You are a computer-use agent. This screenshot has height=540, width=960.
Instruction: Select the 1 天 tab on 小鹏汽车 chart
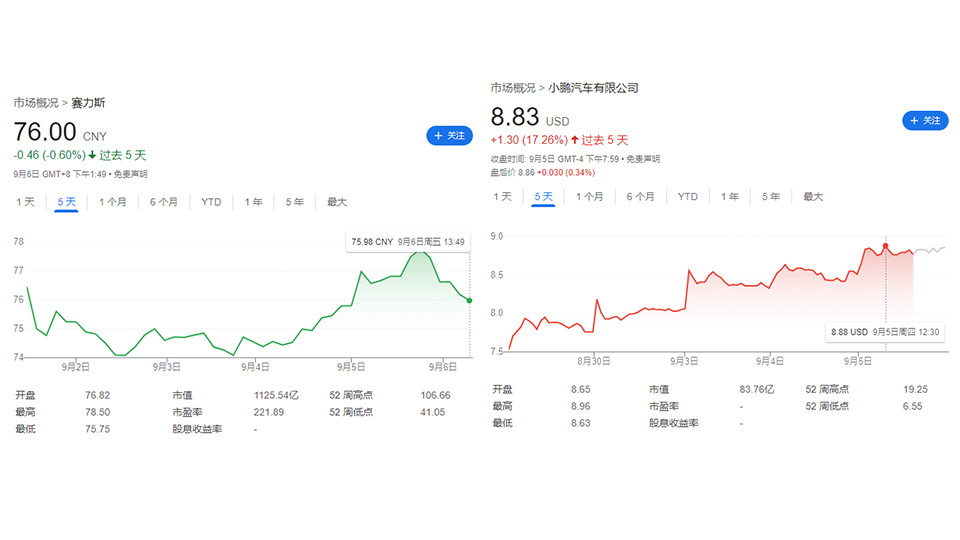click(x=502, y=197)
